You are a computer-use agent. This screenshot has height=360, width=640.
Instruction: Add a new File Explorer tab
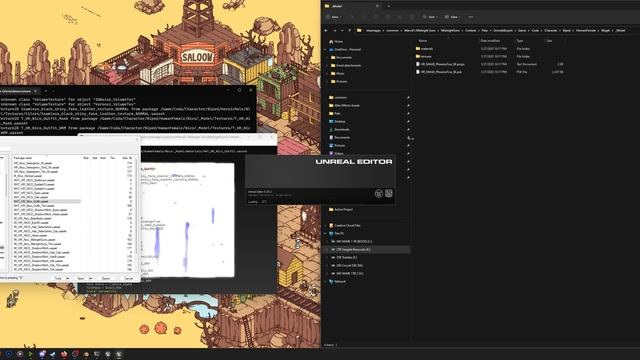click(x=389, y=6)
